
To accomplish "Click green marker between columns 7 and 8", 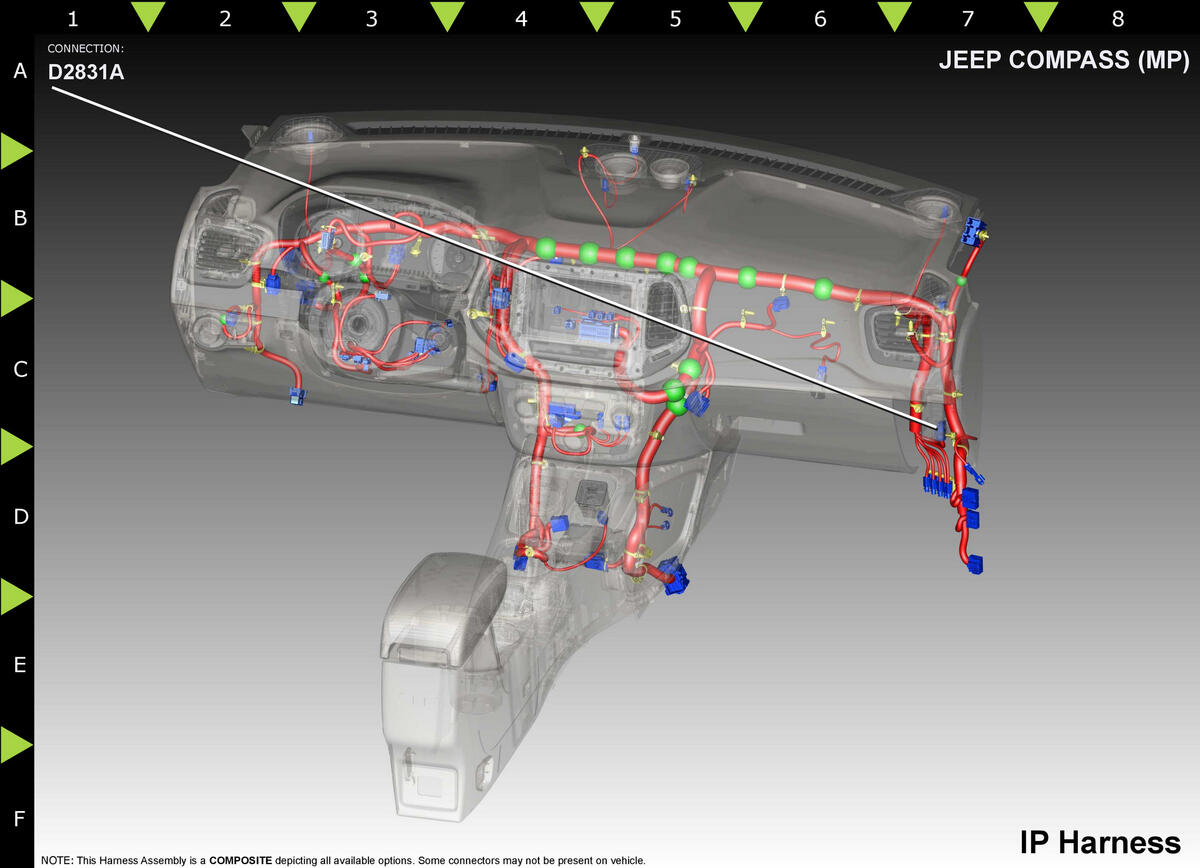I will pyautogui.click(x=1042, y=14).
